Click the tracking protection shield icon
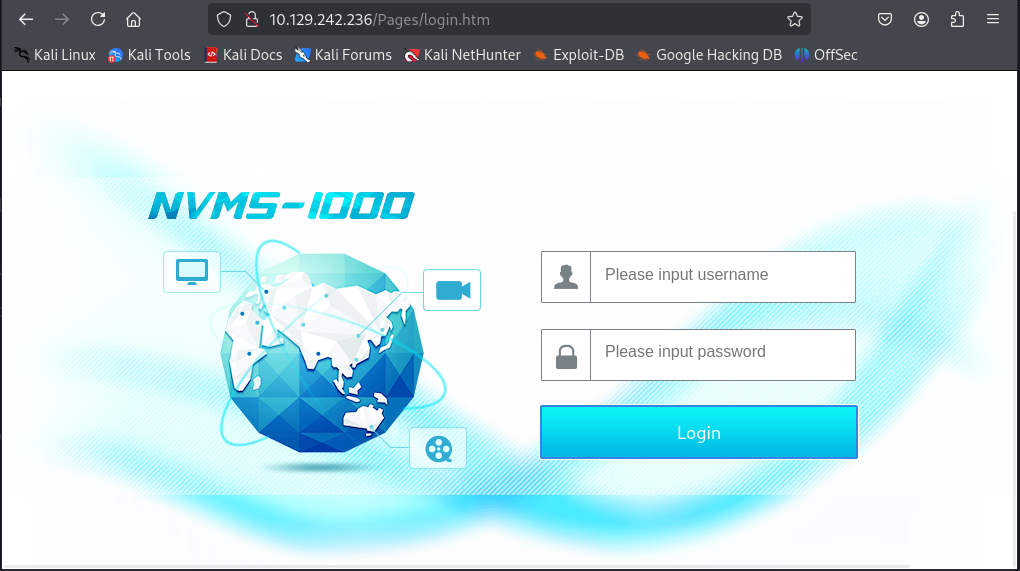This screenshot has width=1020, height=571. (x=224, y=20)
